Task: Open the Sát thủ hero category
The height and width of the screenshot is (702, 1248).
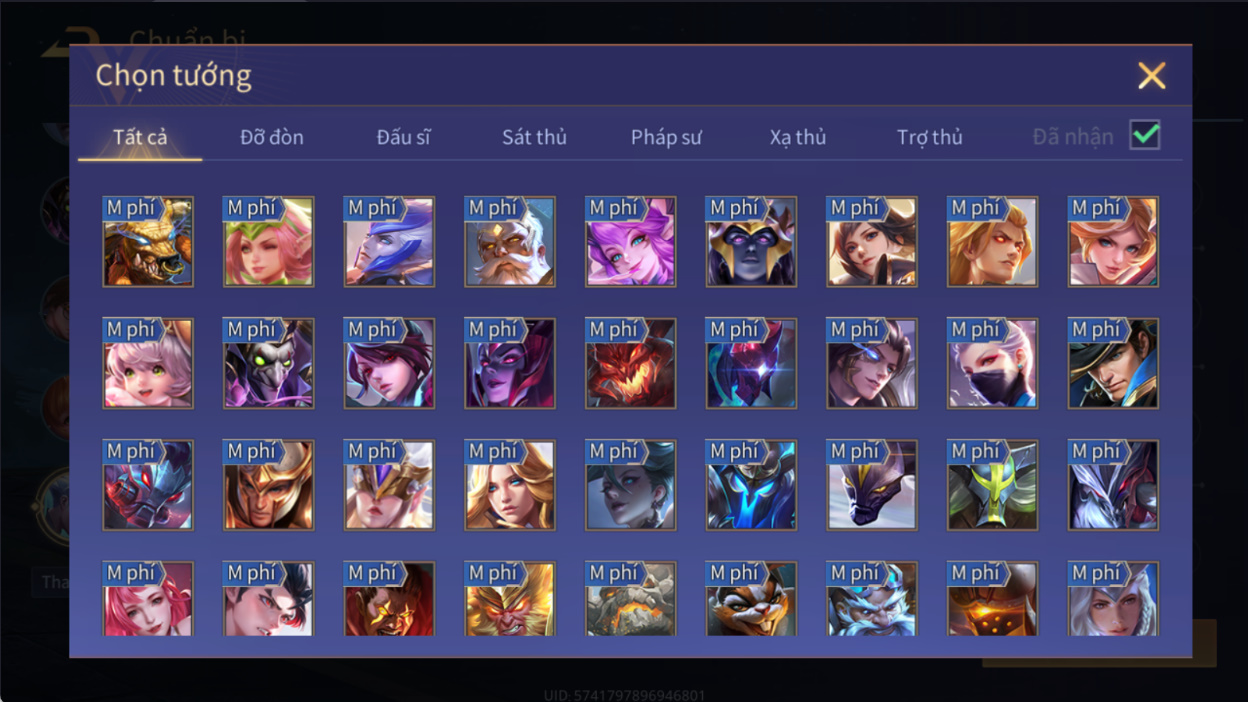Action: tap(534, 137)
